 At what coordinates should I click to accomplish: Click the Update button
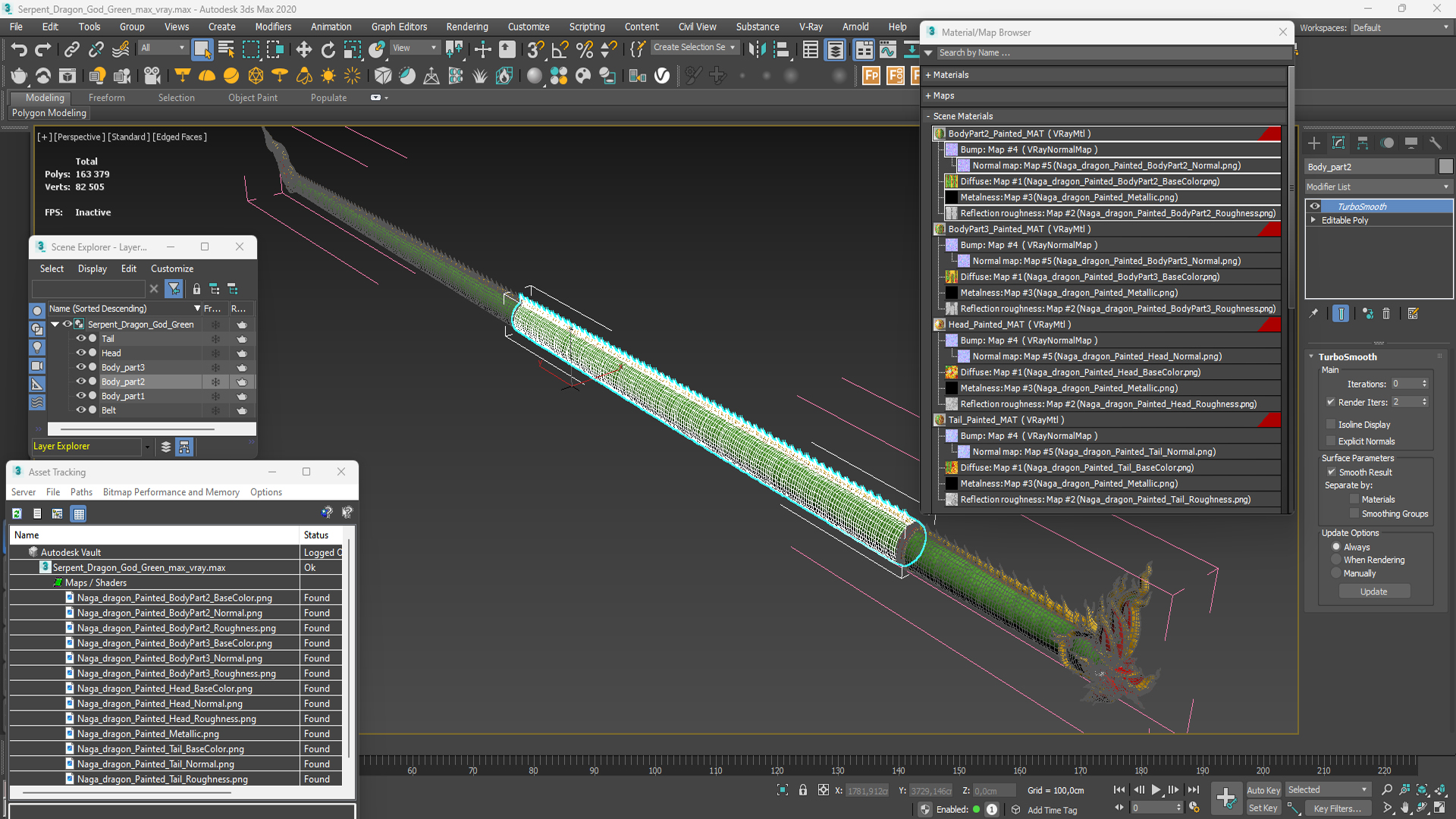coord(1373,591)
